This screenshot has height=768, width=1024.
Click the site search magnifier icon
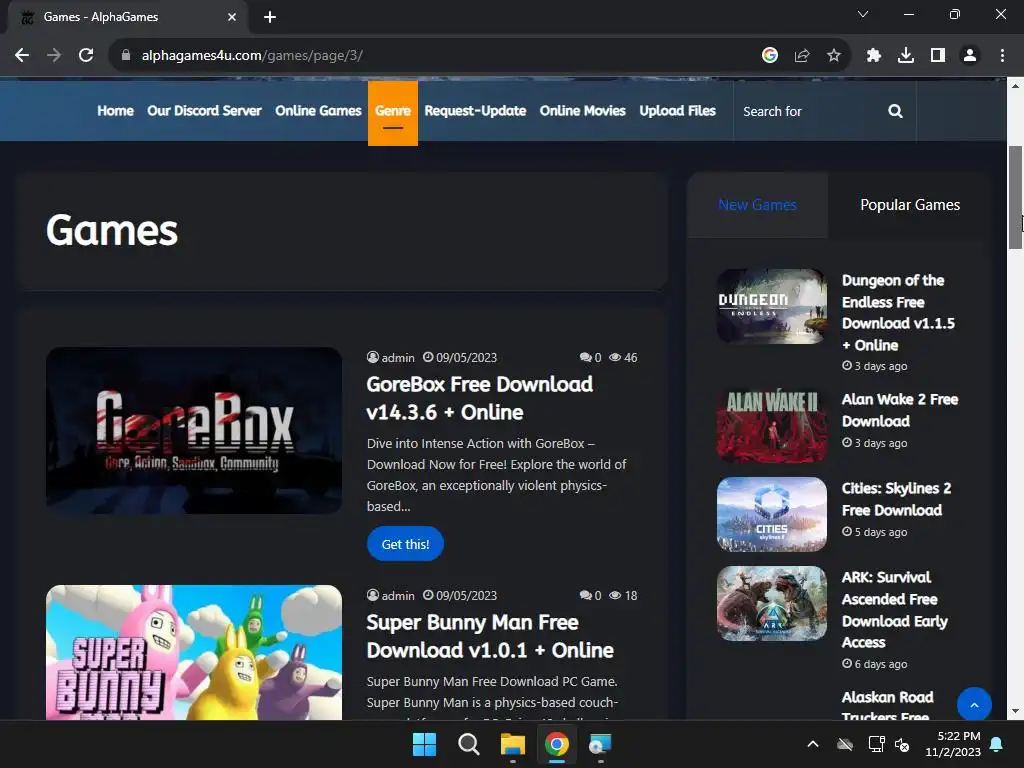click(895, 111)
